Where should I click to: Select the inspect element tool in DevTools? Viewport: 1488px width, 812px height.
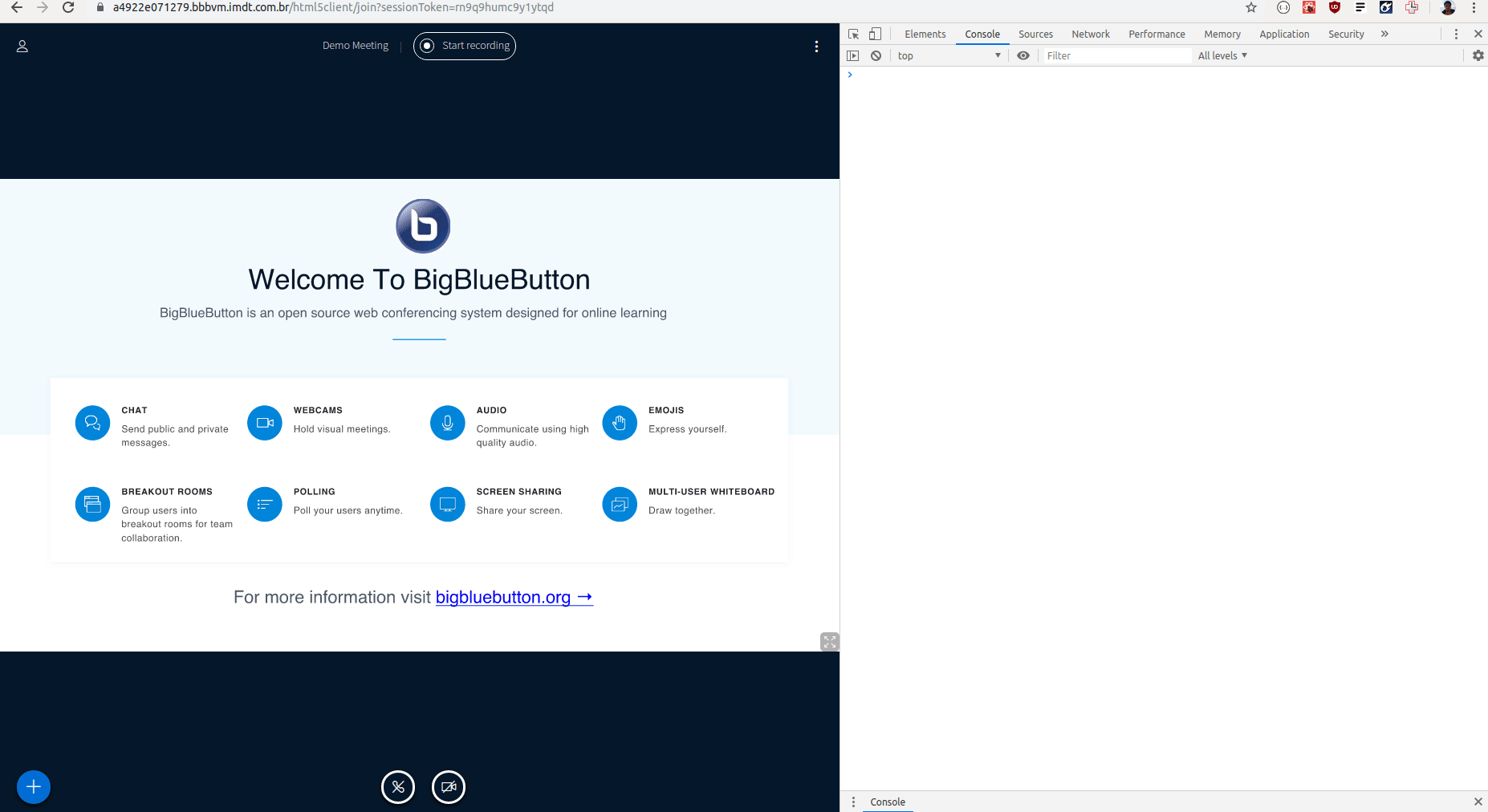click(x=853, y=34)
